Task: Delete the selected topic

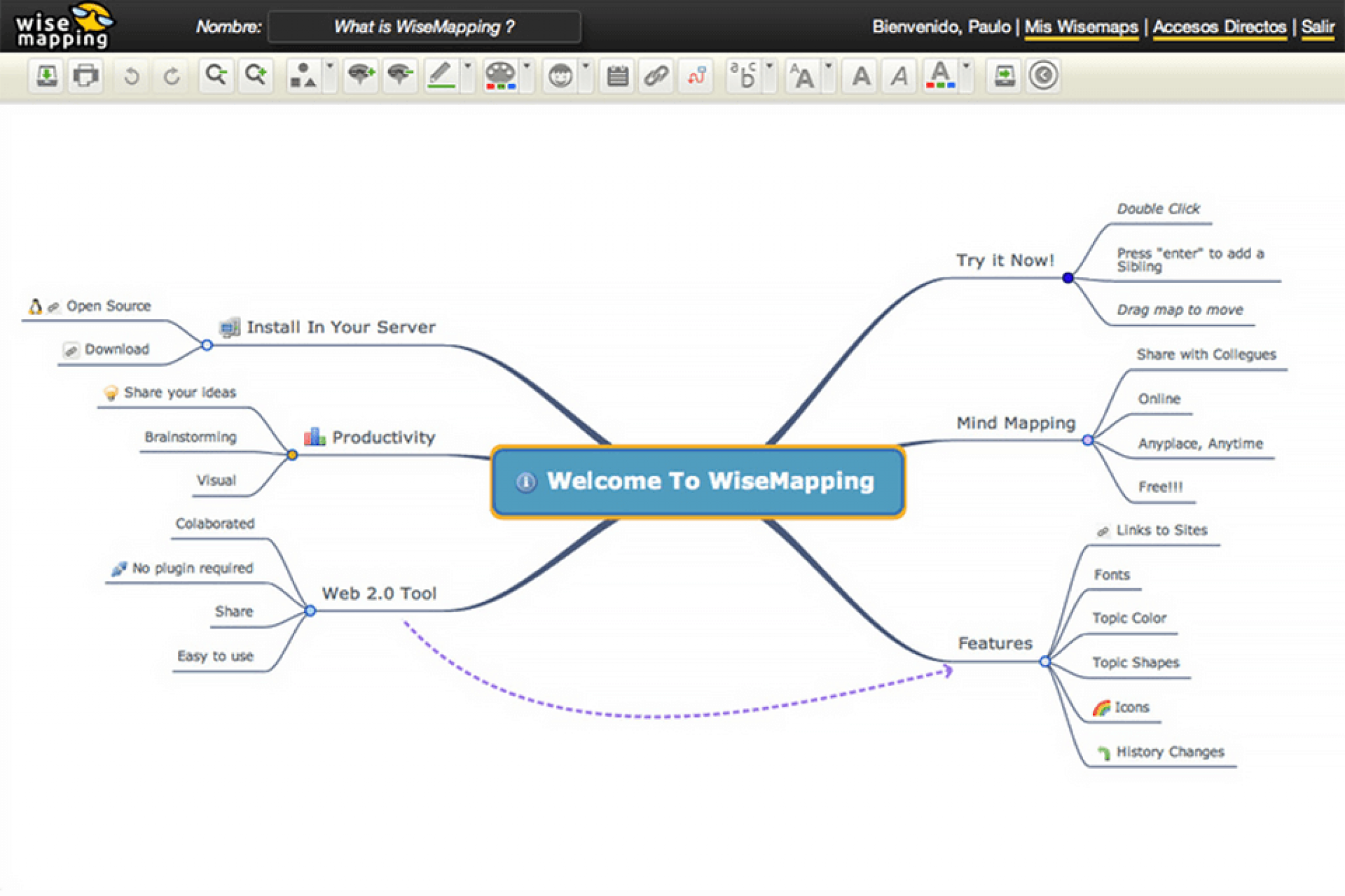Action: [400, 75]
